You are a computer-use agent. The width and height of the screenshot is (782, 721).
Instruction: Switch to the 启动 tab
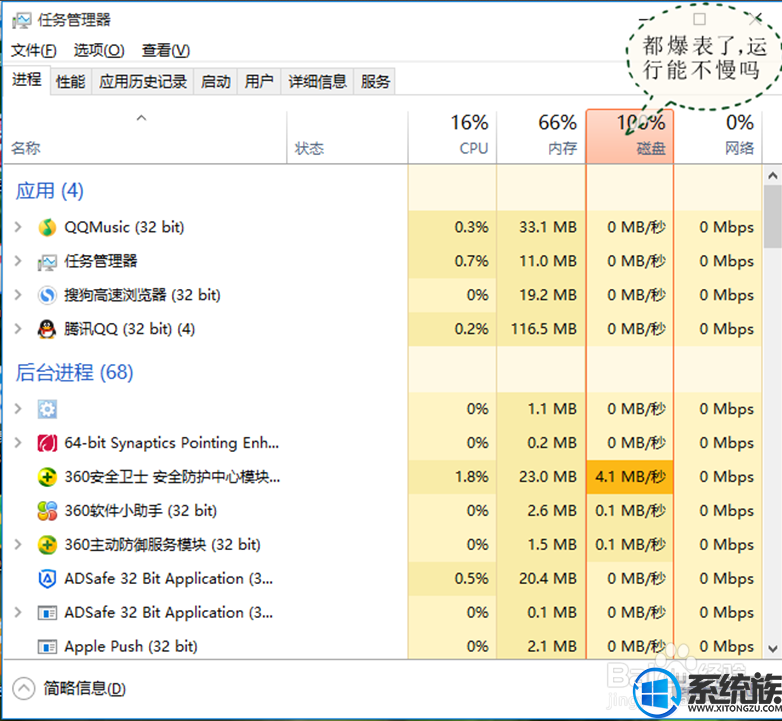click(215, 81)
